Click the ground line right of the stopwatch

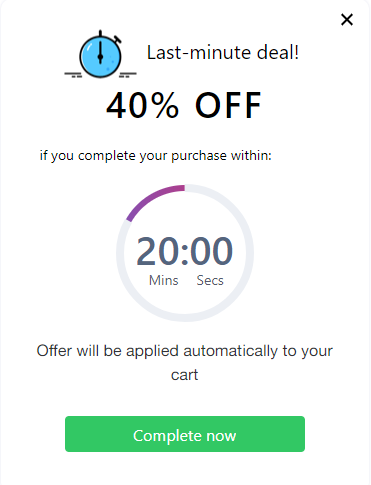(128, 75)
